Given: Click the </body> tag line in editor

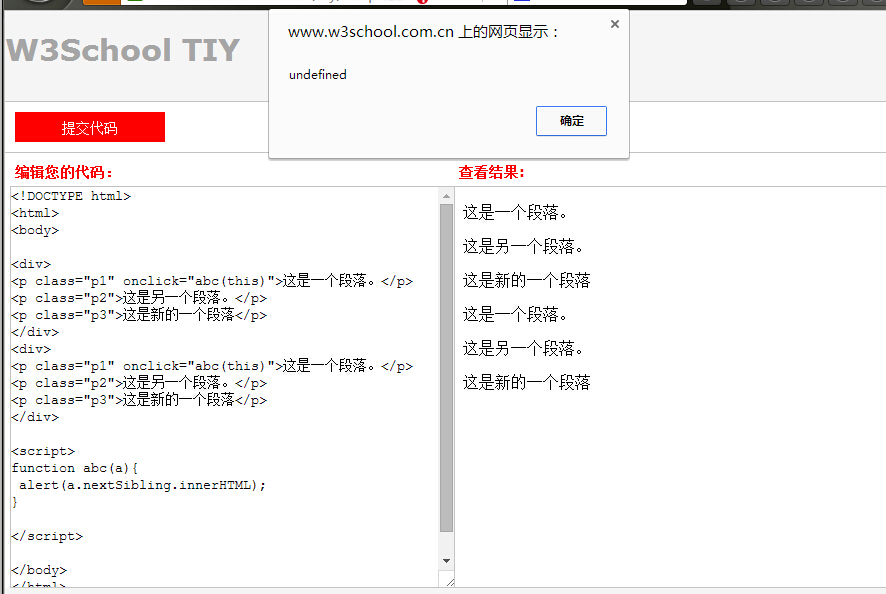Looking at the screenshot, I should click(x=39, y=570).
